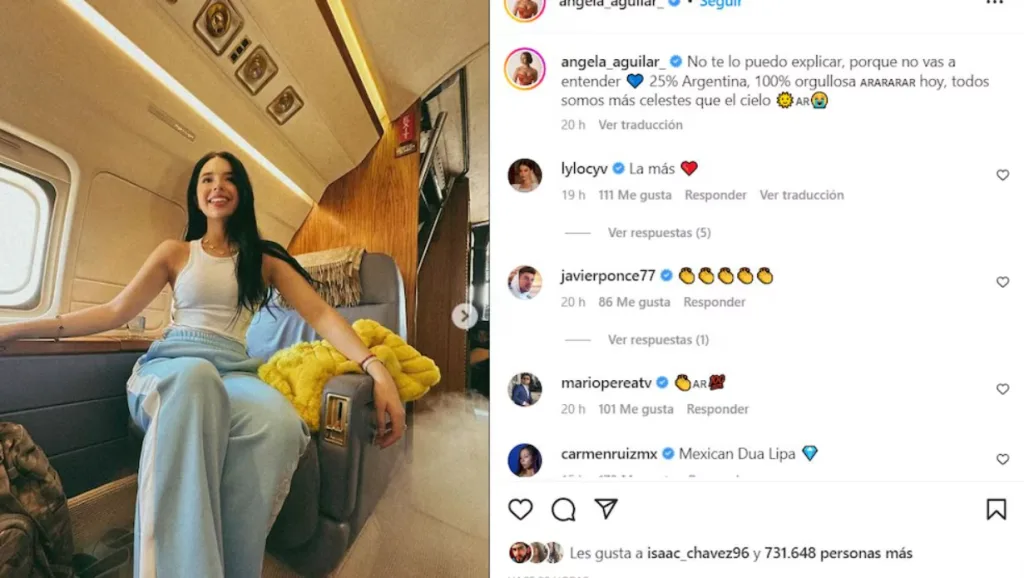Image resolution: width=1024 pixels, height=578 pixels.
Task: Save post with the bookmark icon
Action: coord(996,509)
